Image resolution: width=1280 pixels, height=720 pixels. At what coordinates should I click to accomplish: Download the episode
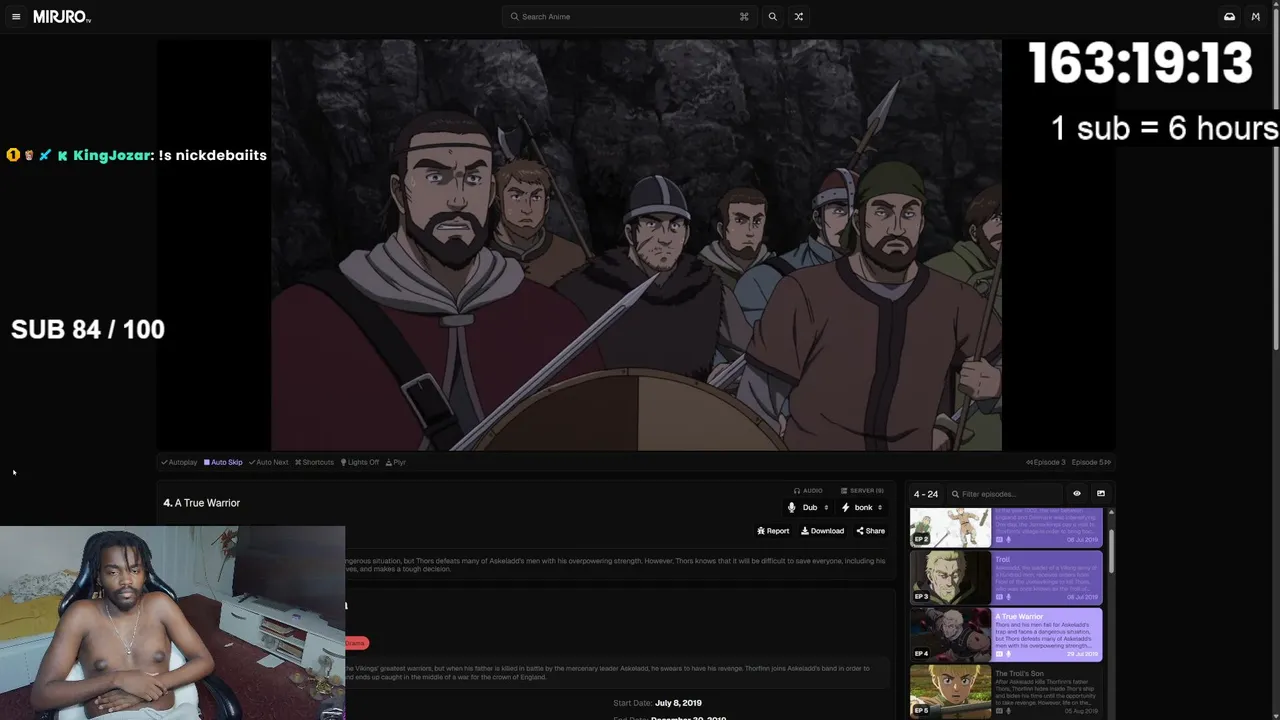(822, 531)
